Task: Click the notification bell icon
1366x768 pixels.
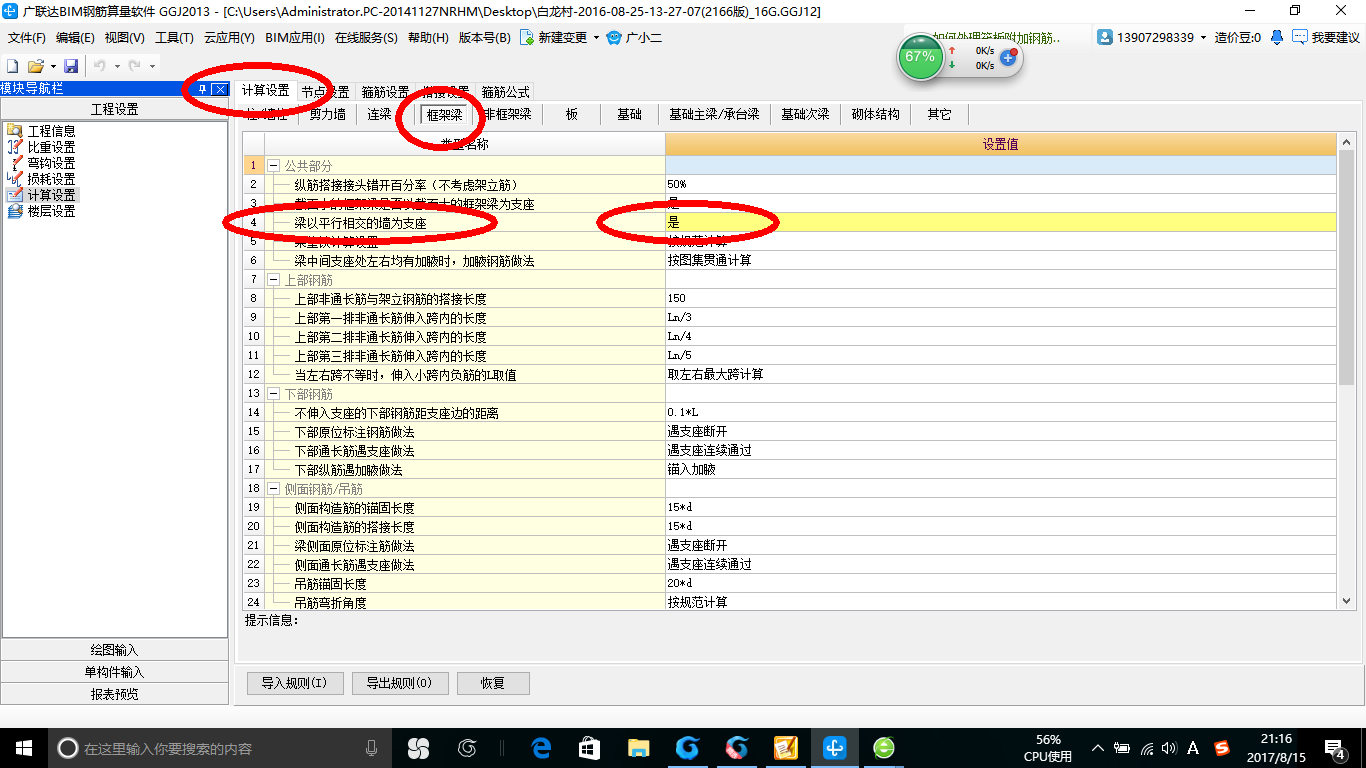Action: coord(1277,37)
